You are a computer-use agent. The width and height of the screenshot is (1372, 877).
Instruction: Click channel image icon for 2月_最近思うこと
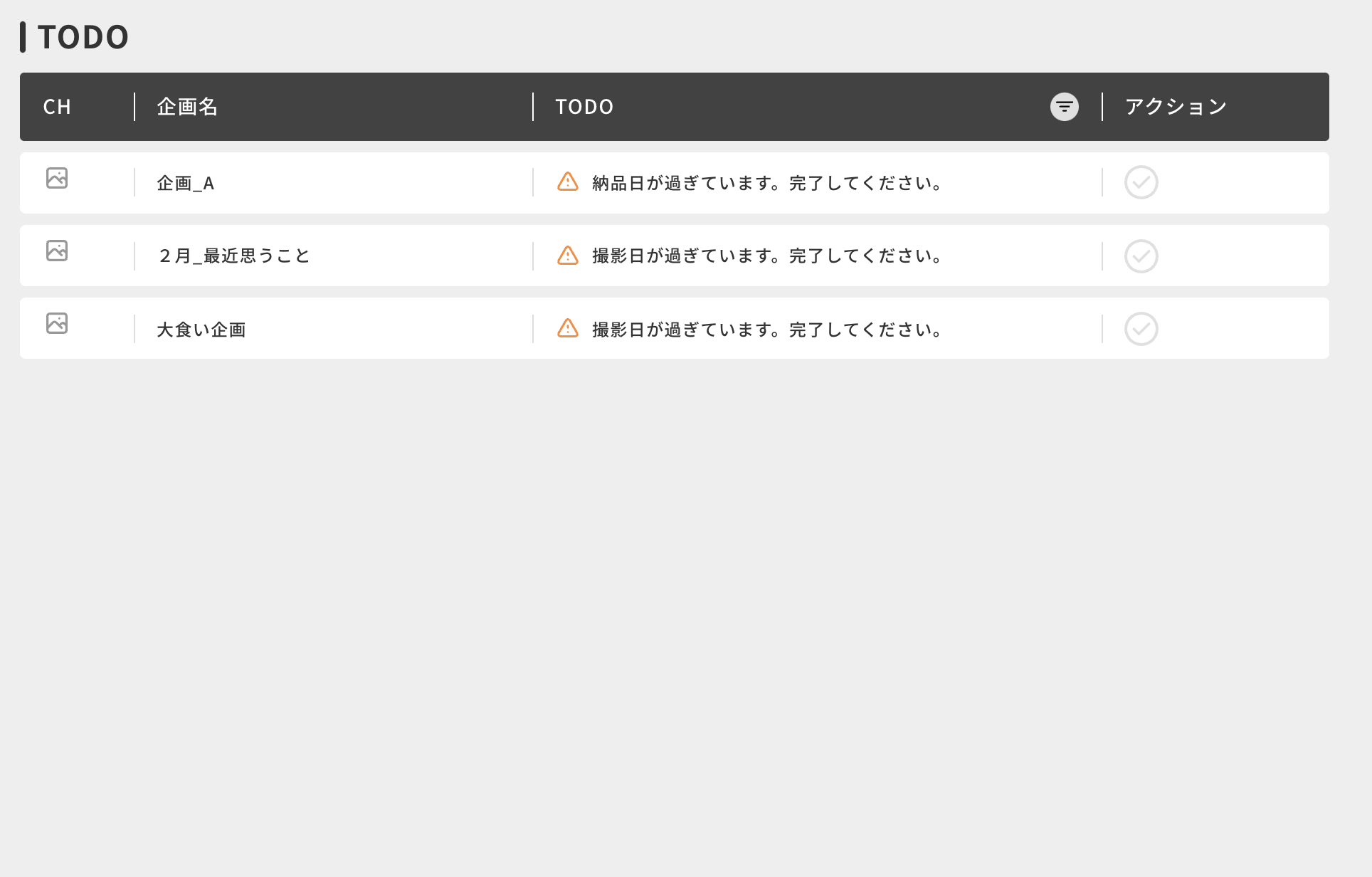57,251
